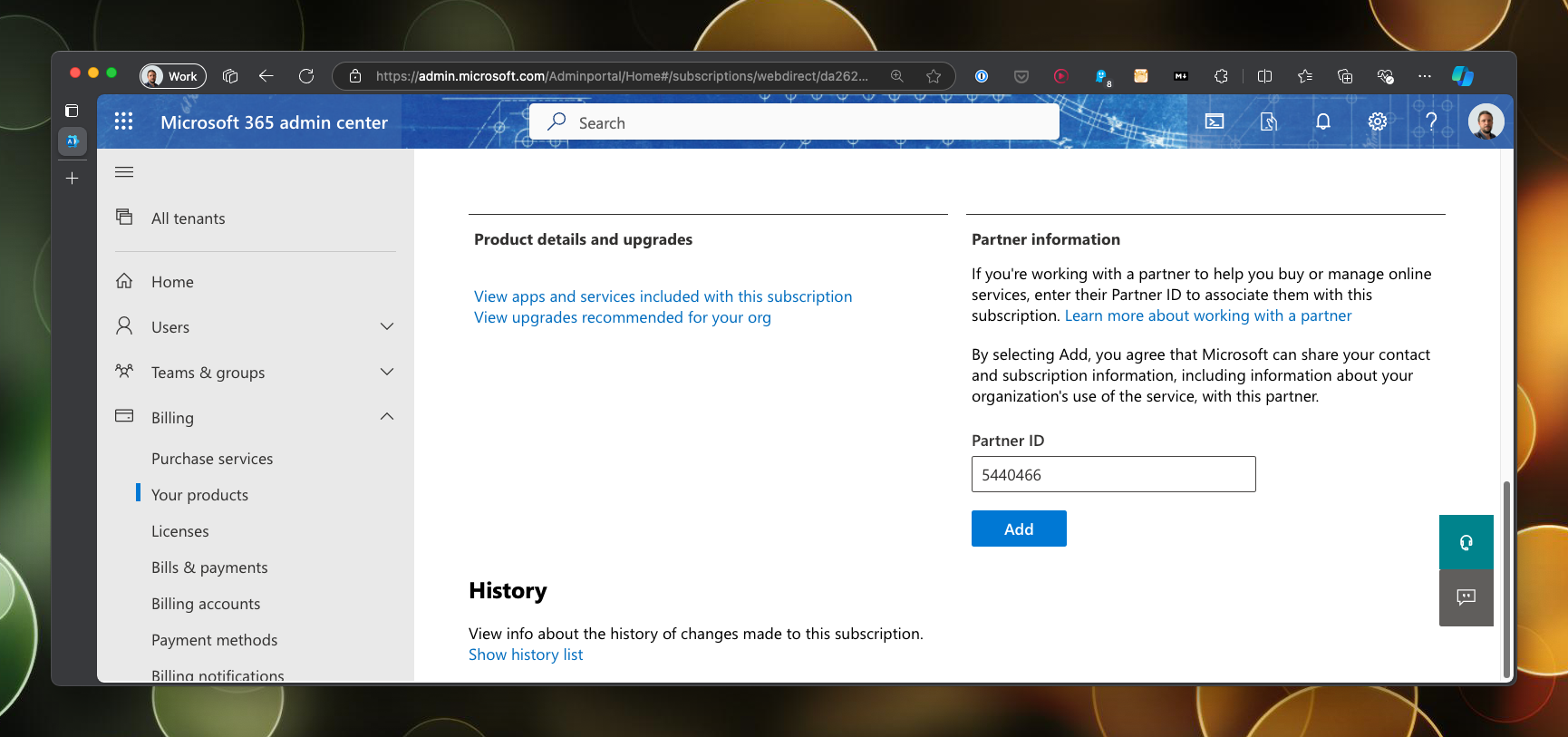Open the teal headset support button
Screen dimensions: 1568x737
click(x=1466, y=542)
